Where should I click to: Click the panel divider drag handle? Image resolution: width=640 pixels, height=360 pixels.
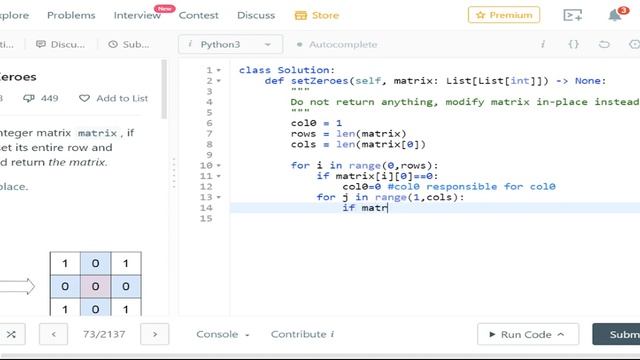174,173
